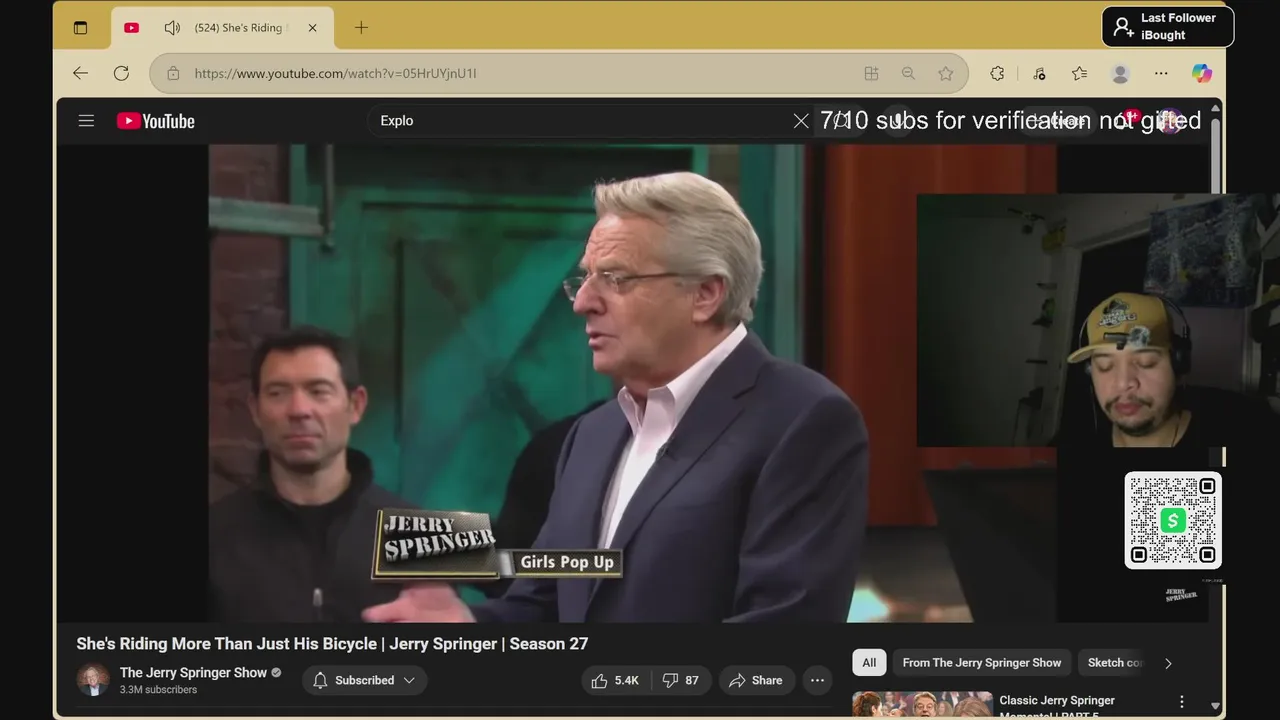
Task: Open the favorites list
Action: click(1079, 73)
